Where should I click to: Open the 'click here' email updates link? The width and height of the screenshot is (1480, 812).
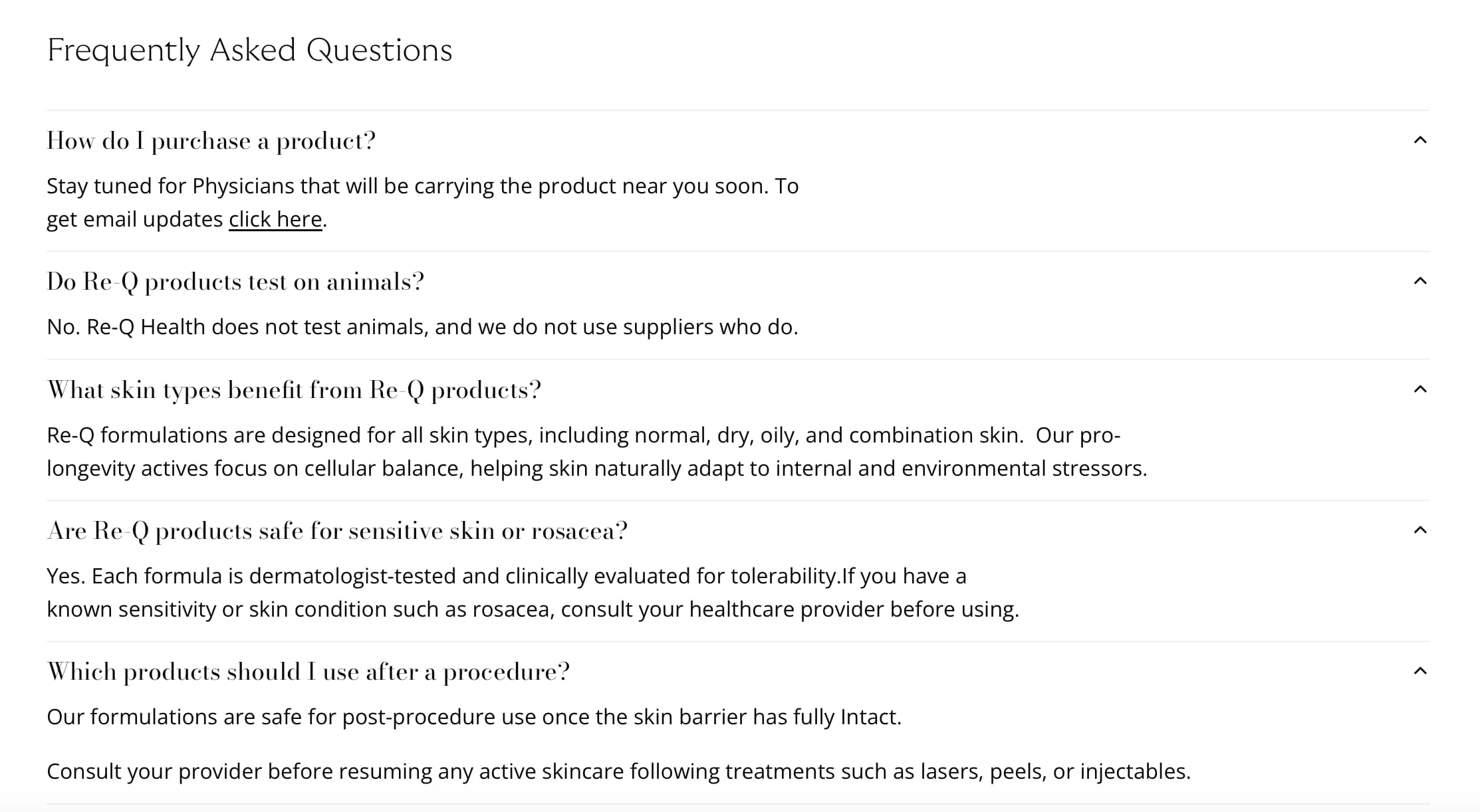click(x=275, y=219)
